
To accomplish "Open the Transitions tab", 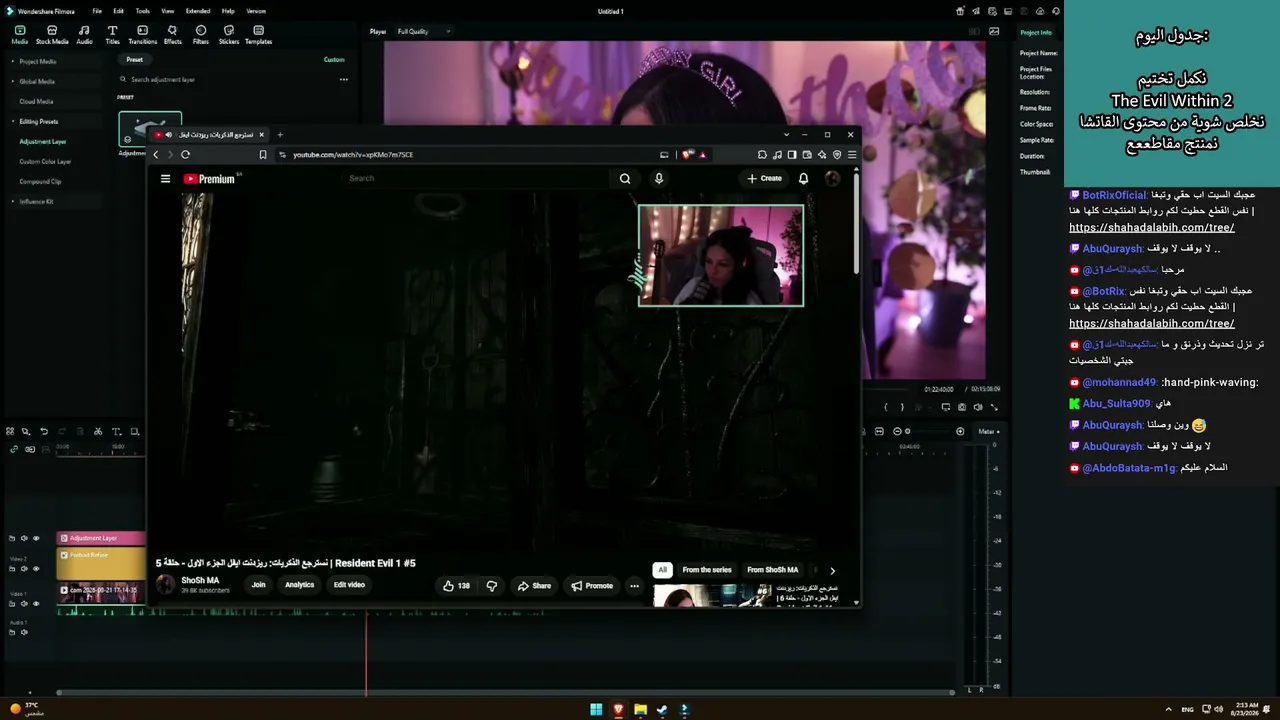I will [142, 35].
